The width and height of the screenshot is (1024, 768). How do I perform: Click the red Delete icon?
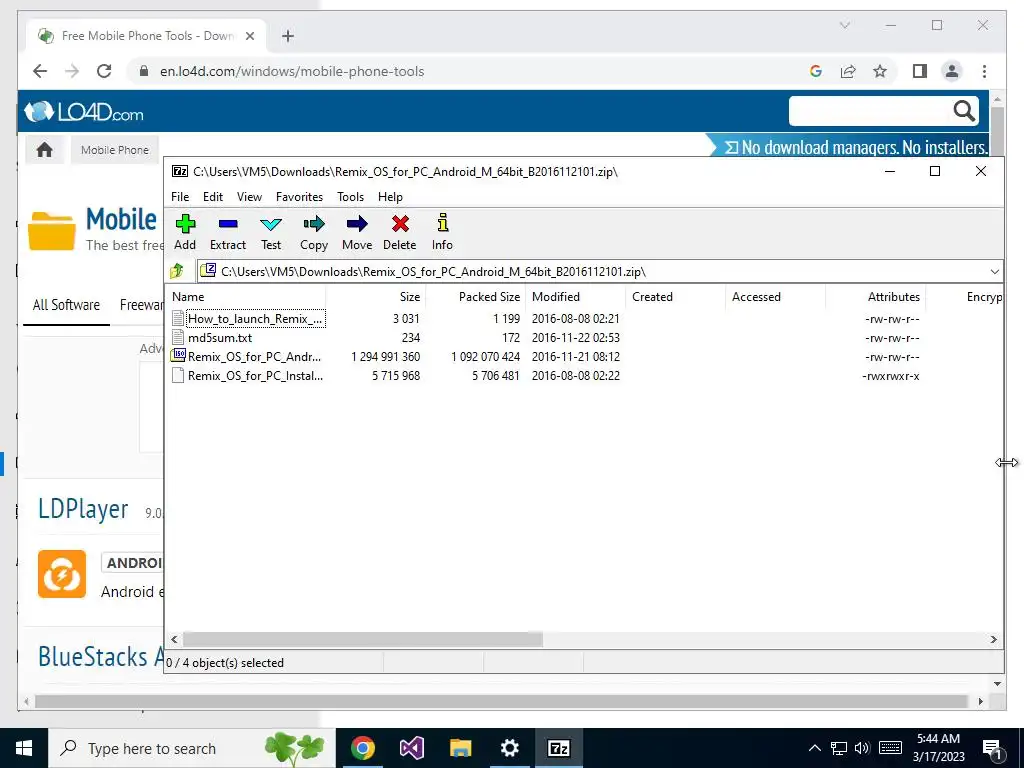(x=400, y=232)
